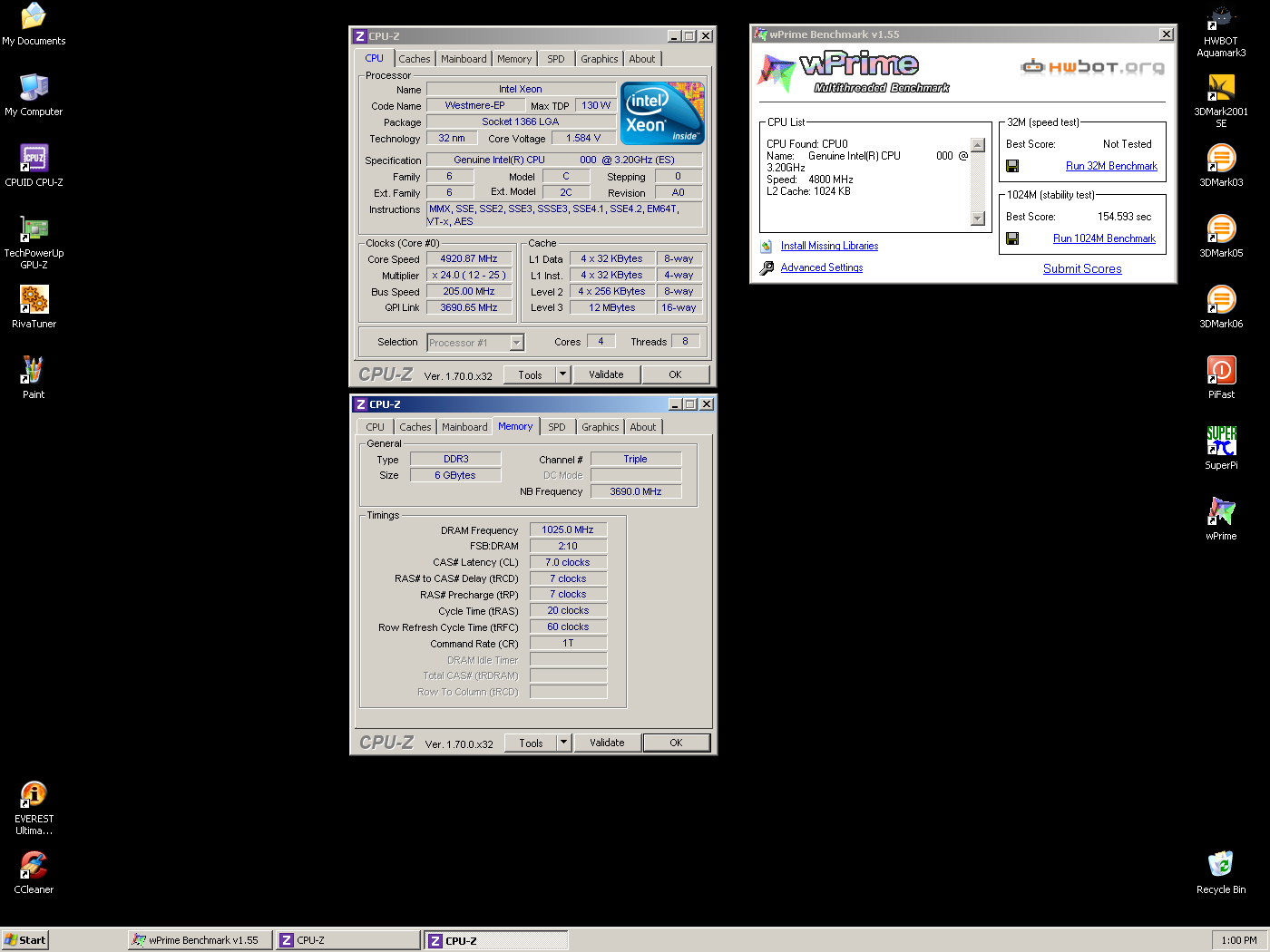
Task: Click the Core Voltage 1.584 V value
Action: (583, 138)
